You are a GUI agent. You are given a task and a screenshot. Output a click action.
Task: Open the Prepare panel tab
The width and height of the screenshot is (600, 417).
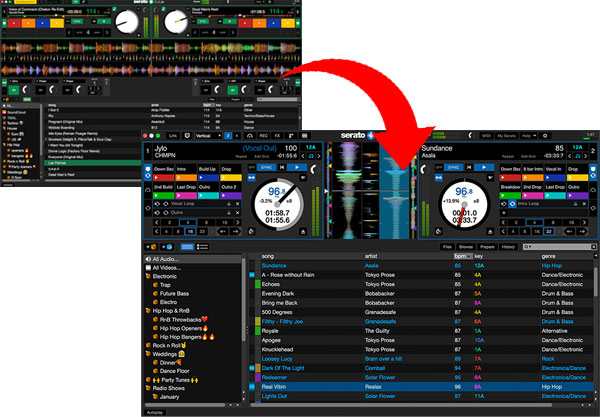pyautogui.click(x=487, y=247)
